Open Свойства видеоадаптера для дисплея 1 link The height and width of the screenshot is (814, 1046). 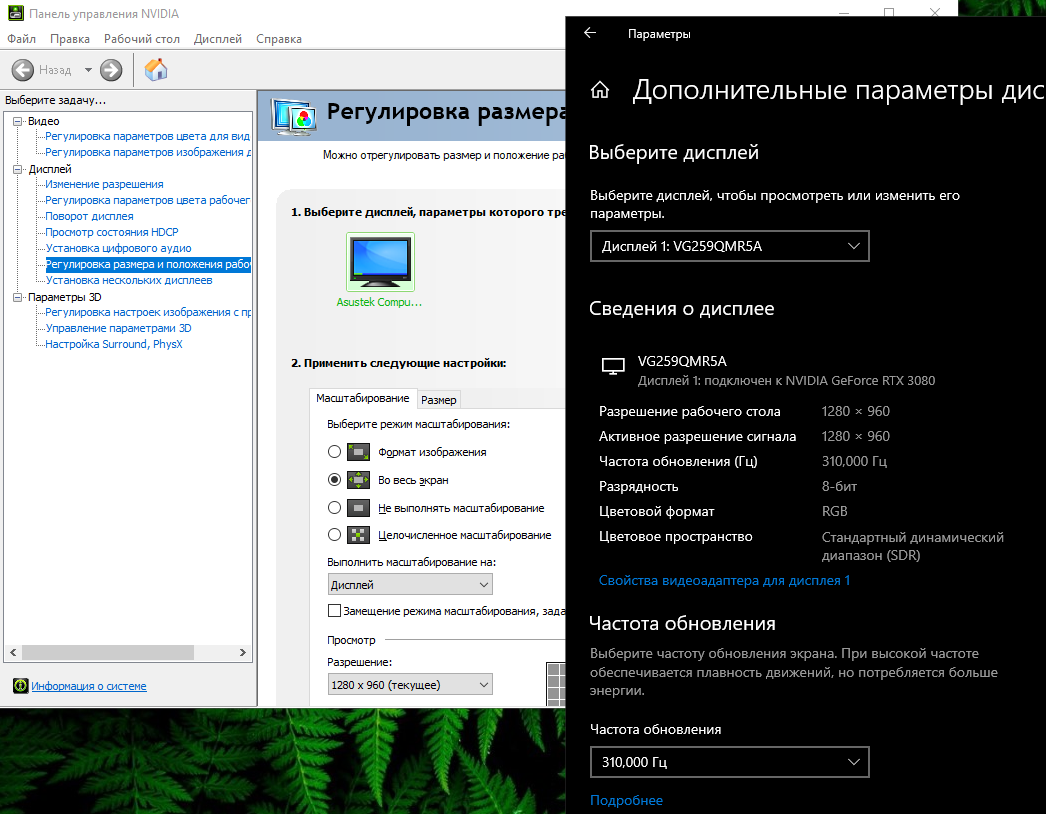(724, 580)
